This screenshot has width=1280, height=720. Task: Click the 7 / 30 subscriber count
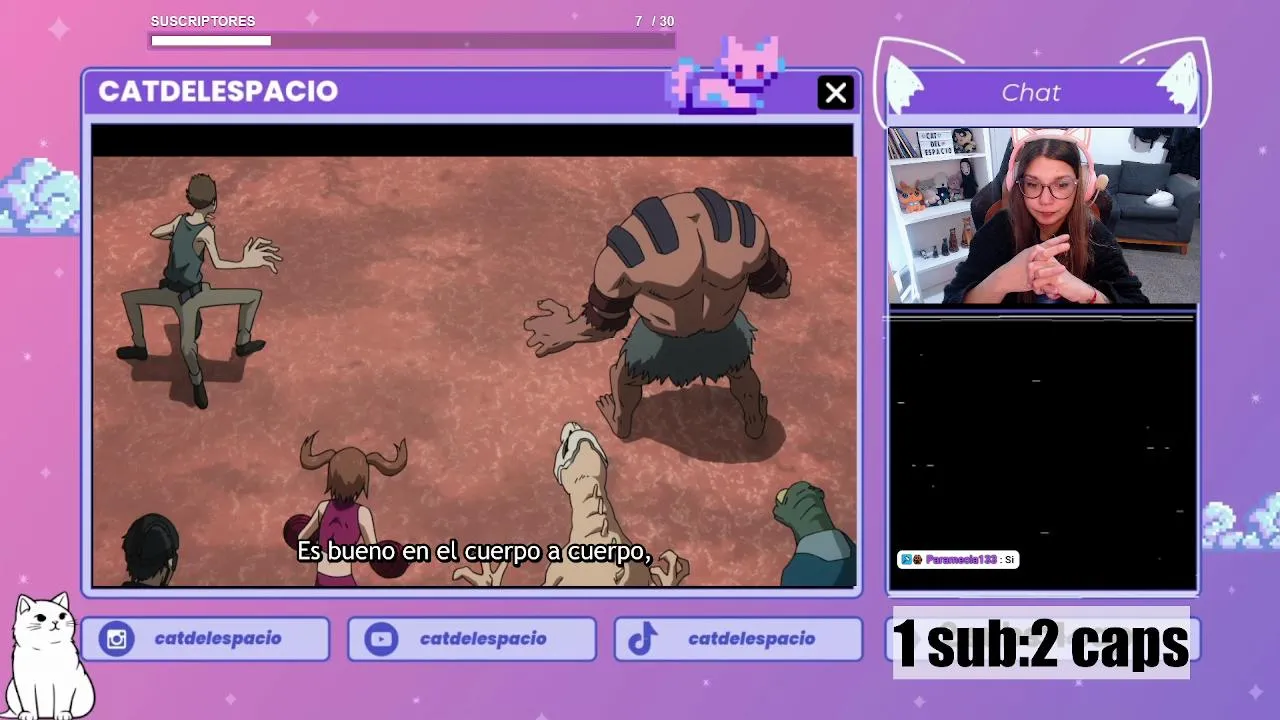(x=654, y=21)
